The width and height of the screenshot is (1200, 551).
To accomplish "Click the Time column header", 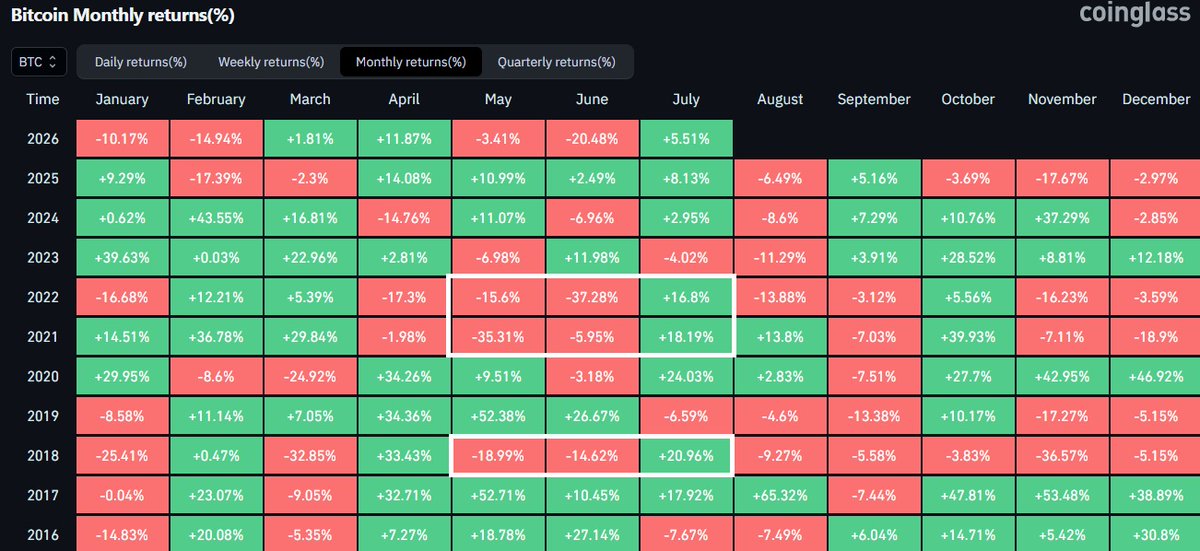I will [43, 99].
